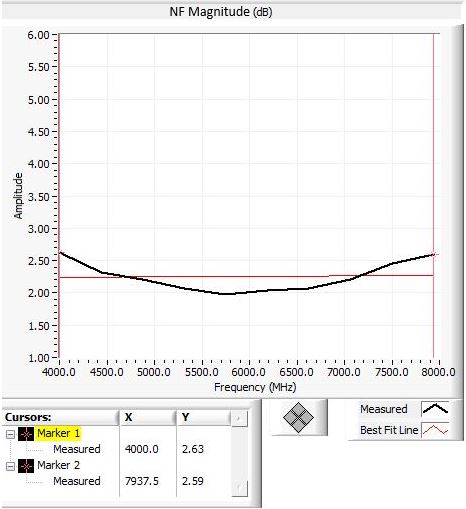Image resolution: width=466 pixels, height=509 pixels.
Task: Click Marker 2 cursor point on the plot
Action: click(x=433, y=255)
